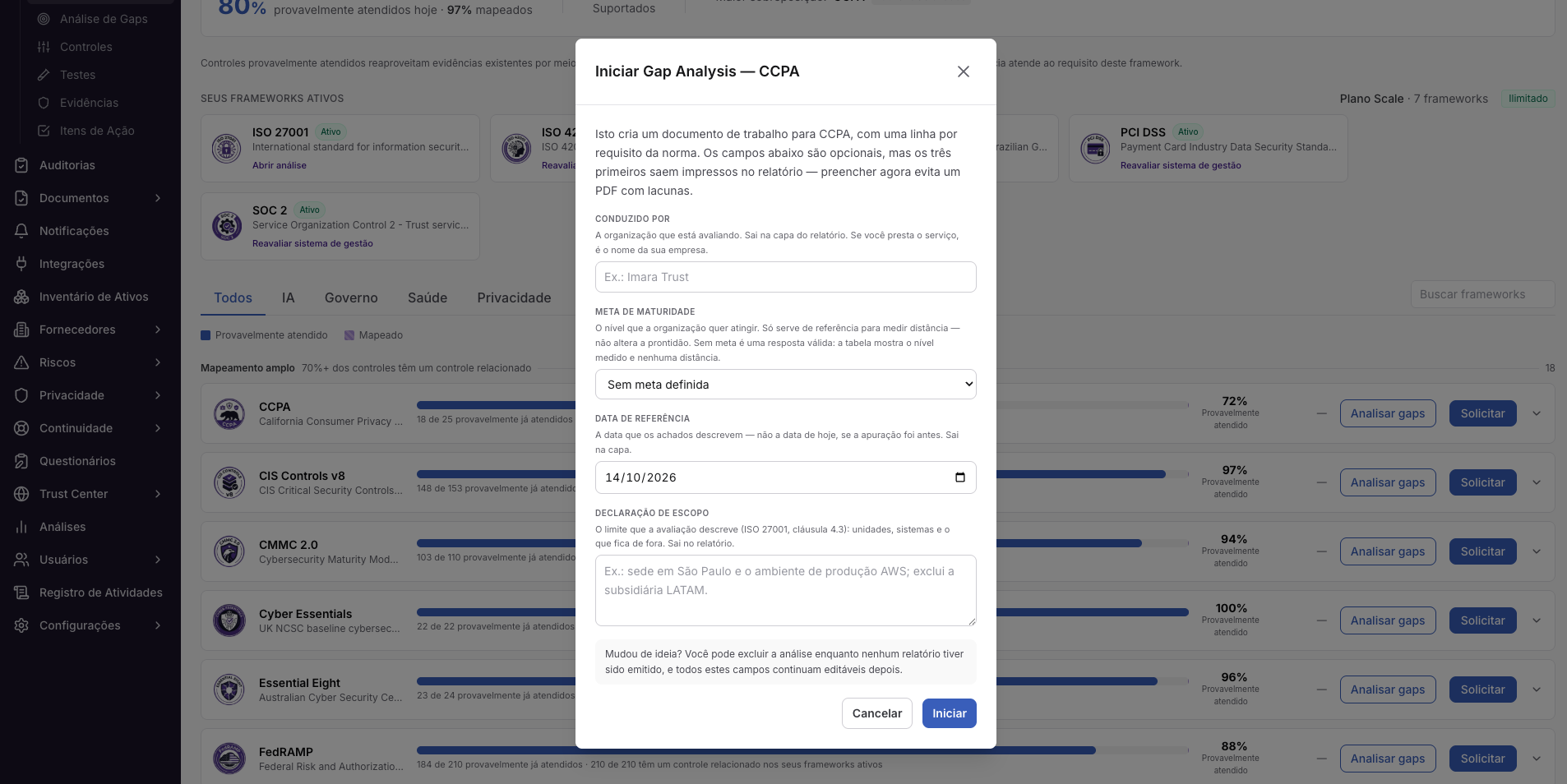Switch to the Saúde tab

pyautogui.click(x=428, y=297)
